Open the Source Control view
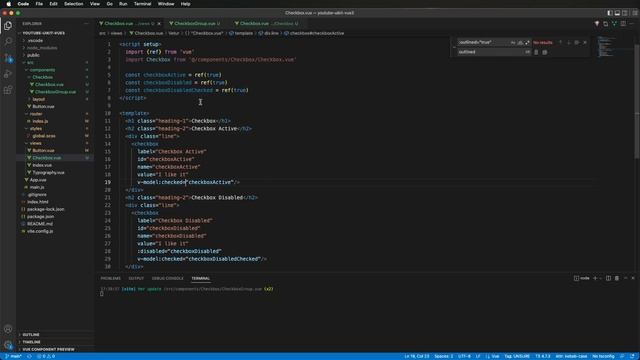The image size is (640, 360). click(8, 58)
